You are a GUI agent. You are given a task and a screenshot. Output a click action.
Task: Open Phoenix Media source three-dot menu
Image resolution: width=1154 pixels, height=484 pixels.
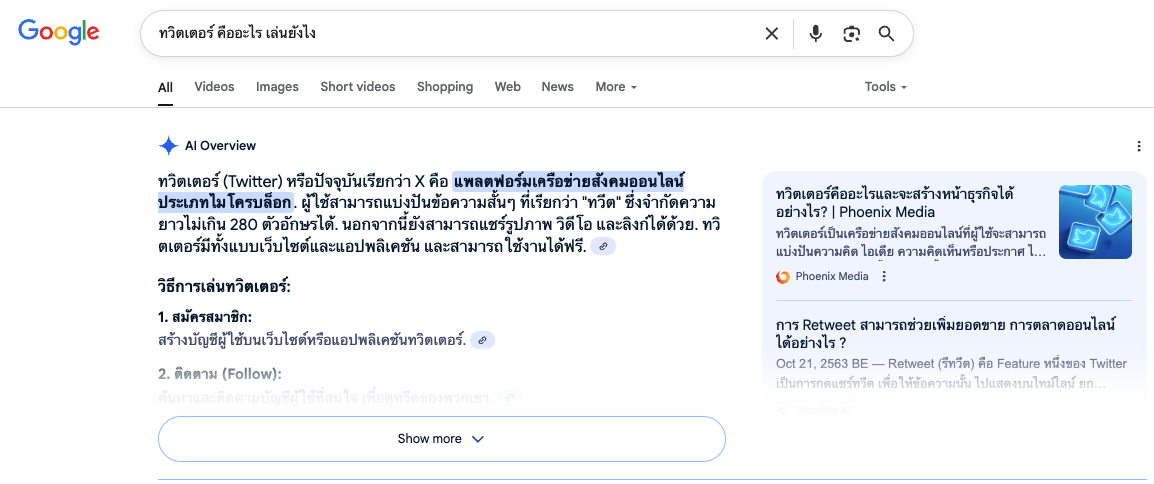tap(885, 277)
